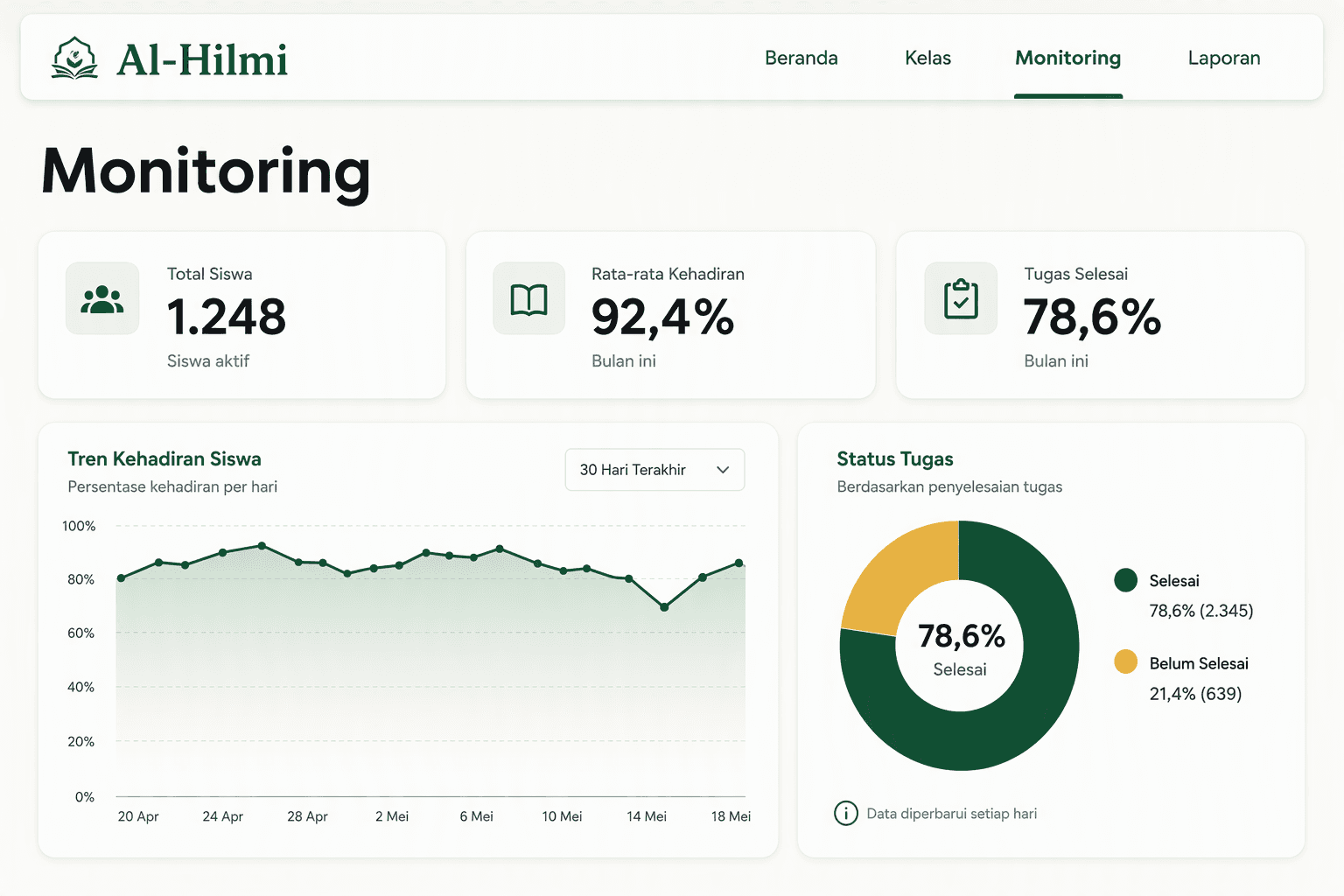The image size is (1344, 896).
Task: Click the Tren Kehadiran Siswa heading
Action: [x=164, y=459]
